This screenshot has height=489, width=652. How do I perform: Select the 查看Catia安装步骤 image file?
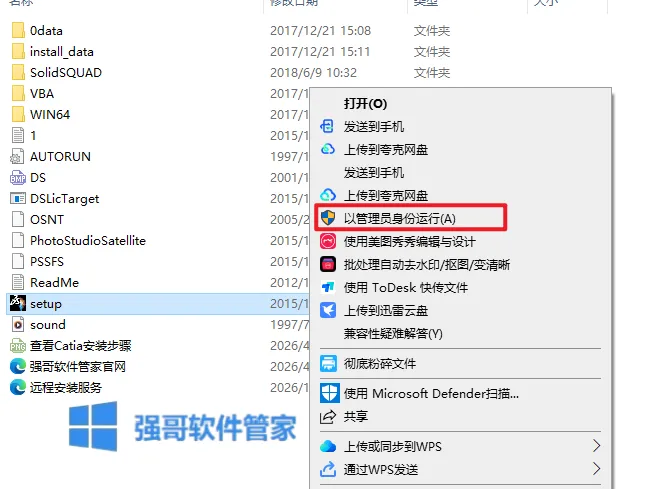click(81, 346)
